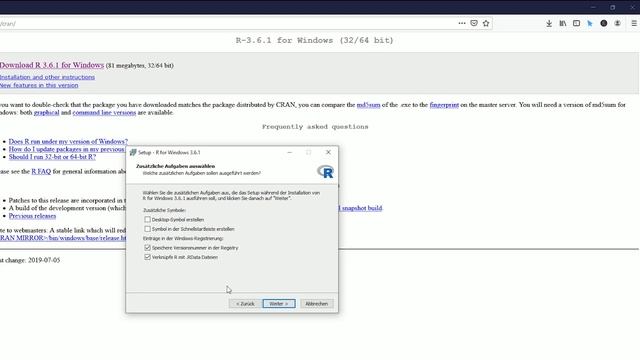
Task: Click Einträge in der Windows-Registrierung label
Action: (183, 238)
